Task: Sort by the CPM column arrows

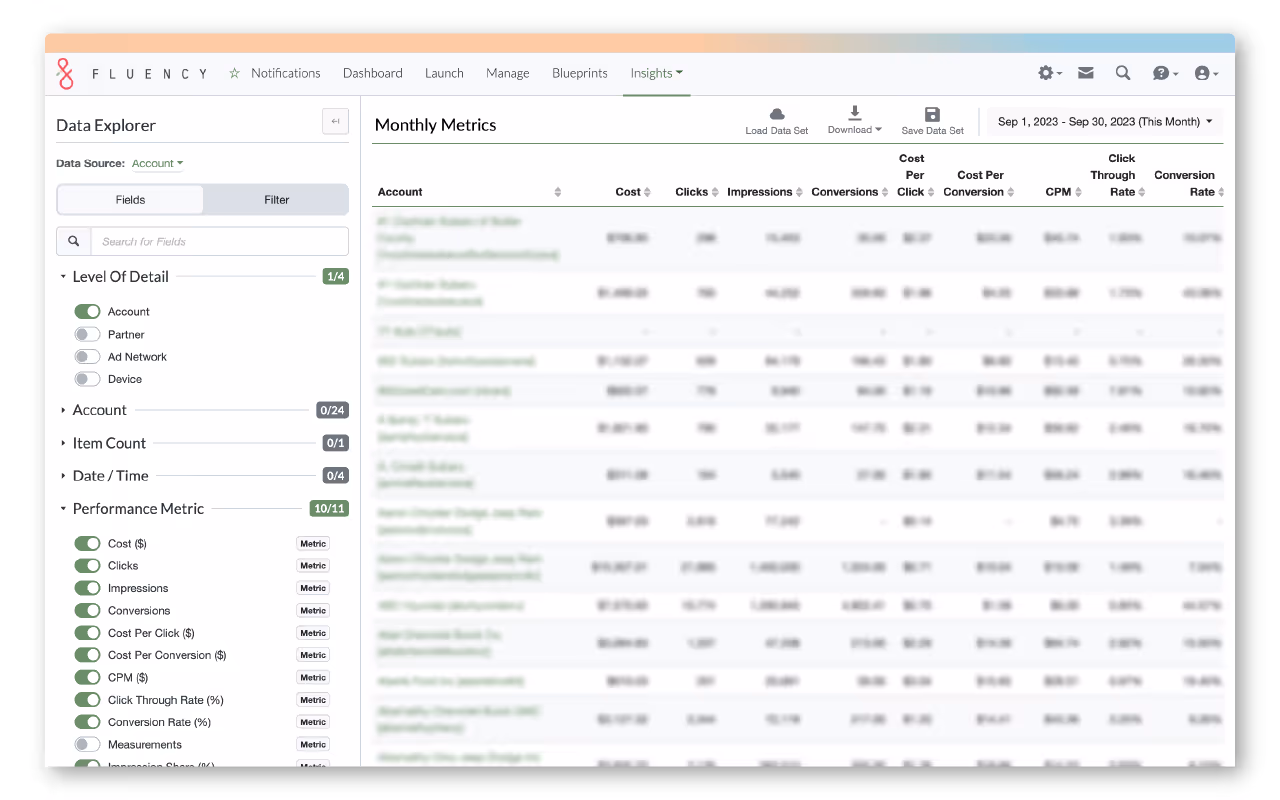Action: (x=1078, y=192)
